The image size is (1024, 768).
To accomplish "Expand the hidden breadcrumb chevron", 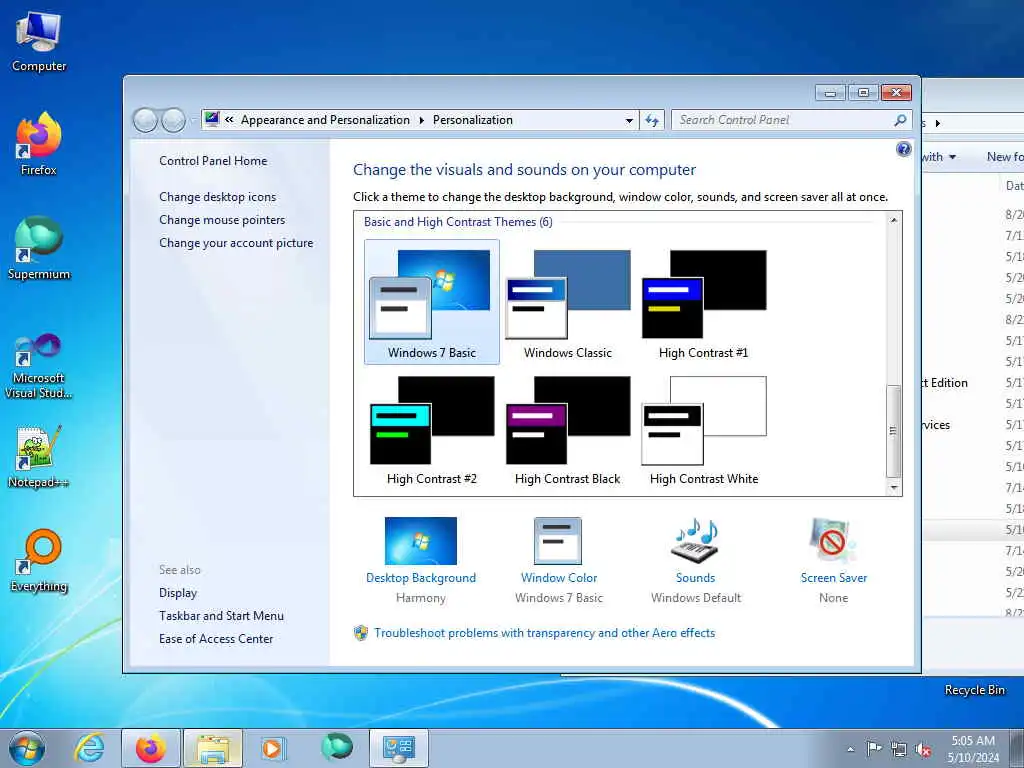I will coord(229,120).
